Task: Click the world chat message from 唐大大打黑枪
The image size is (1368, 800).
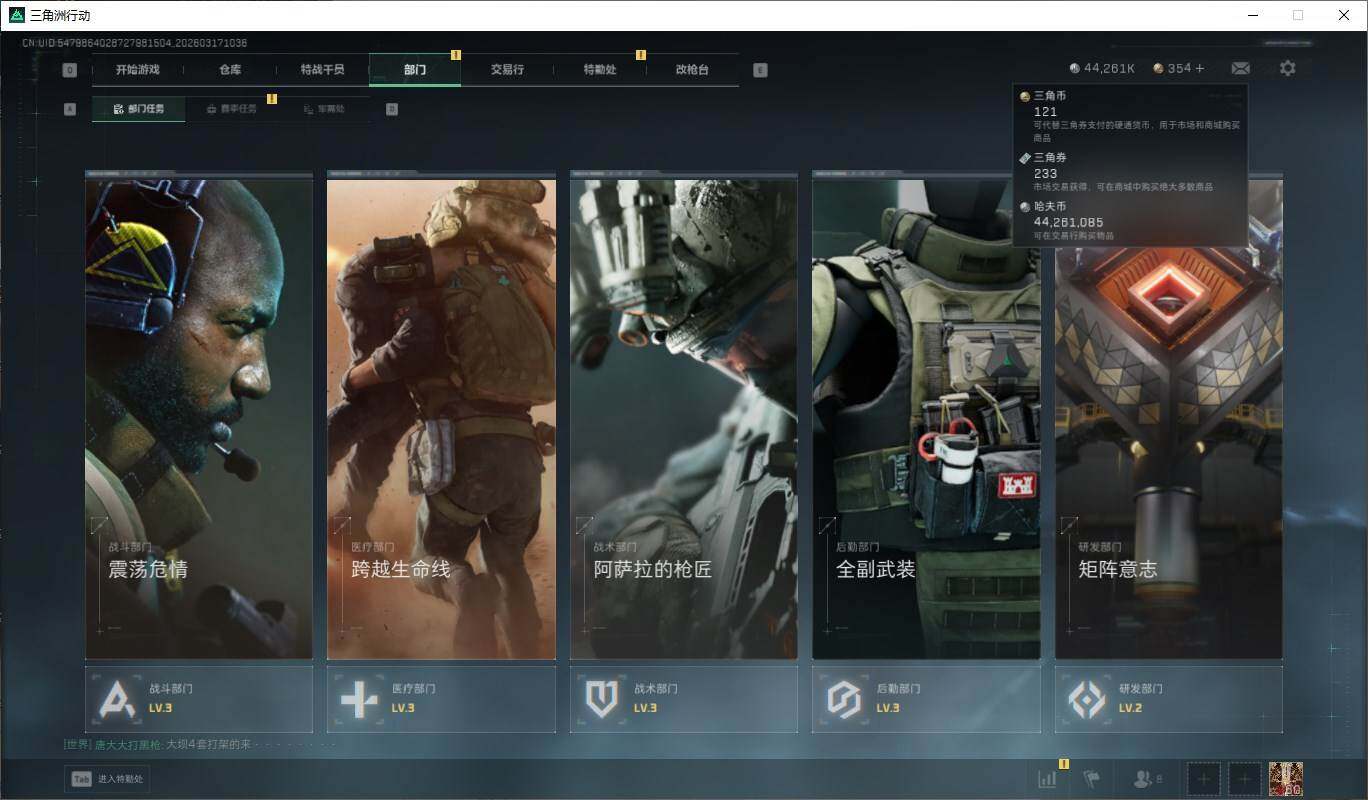Action: tap(158, 745)
